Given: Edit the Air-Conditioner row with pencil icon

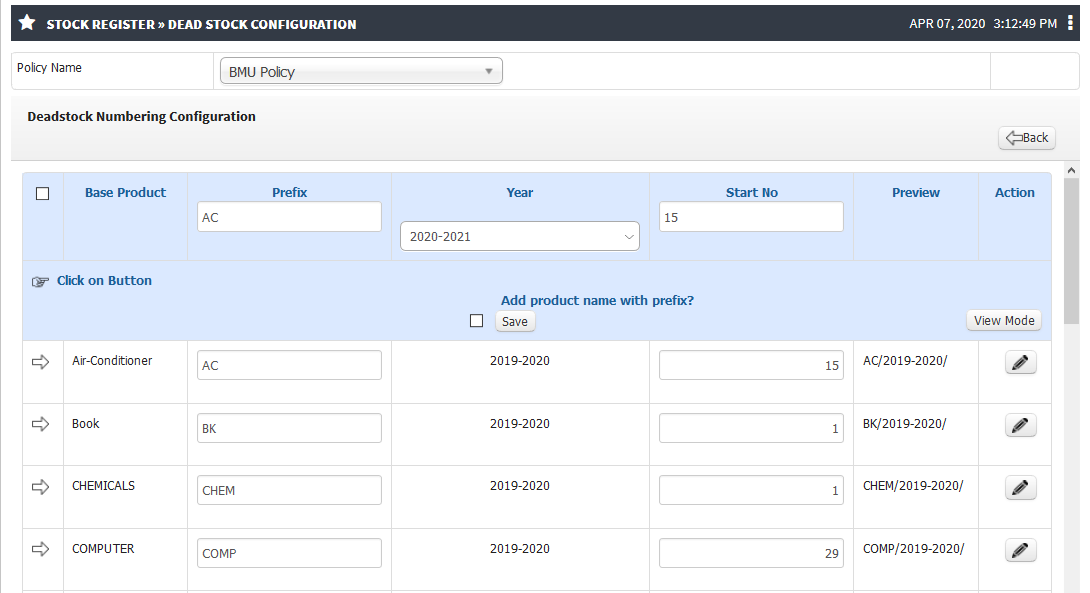Looking at the screenshot, I should (x=1020, y=362).
